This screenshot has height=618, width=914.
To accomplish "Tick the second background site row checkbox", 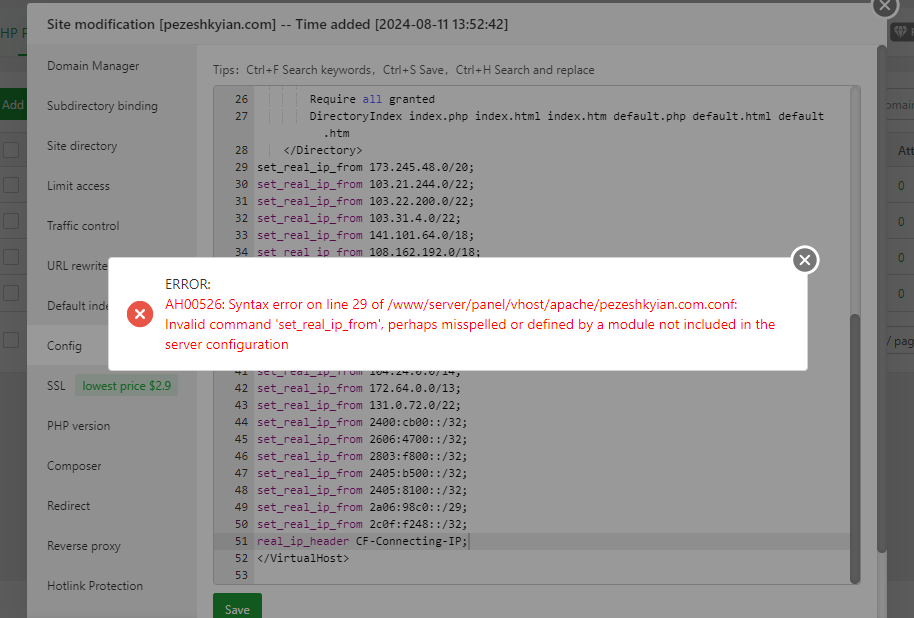I will click(11, 185).
